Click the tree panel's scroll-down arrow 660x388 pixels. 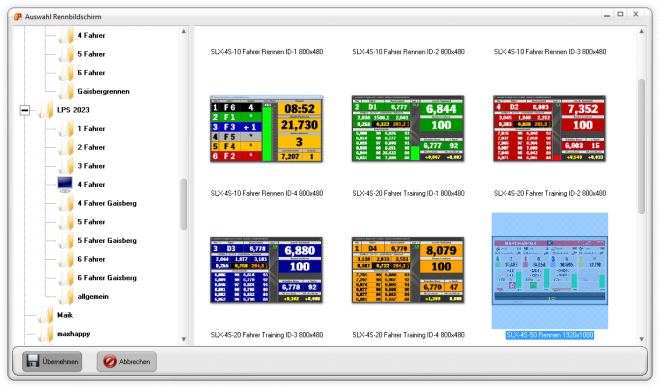click(x=184, y=339)
